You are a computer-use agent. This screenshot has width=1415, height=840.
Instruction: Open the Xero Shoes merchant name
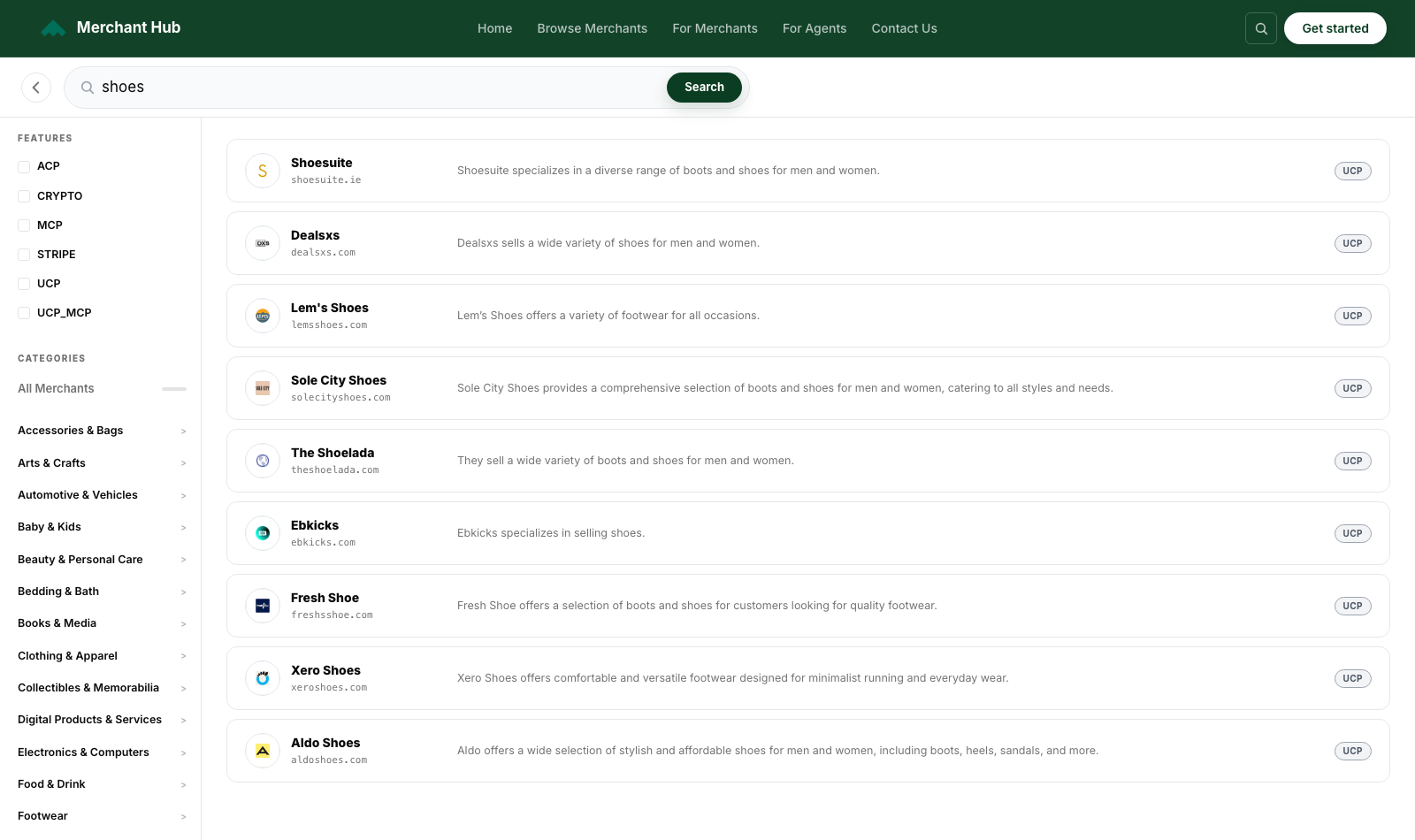click(325, 670)
